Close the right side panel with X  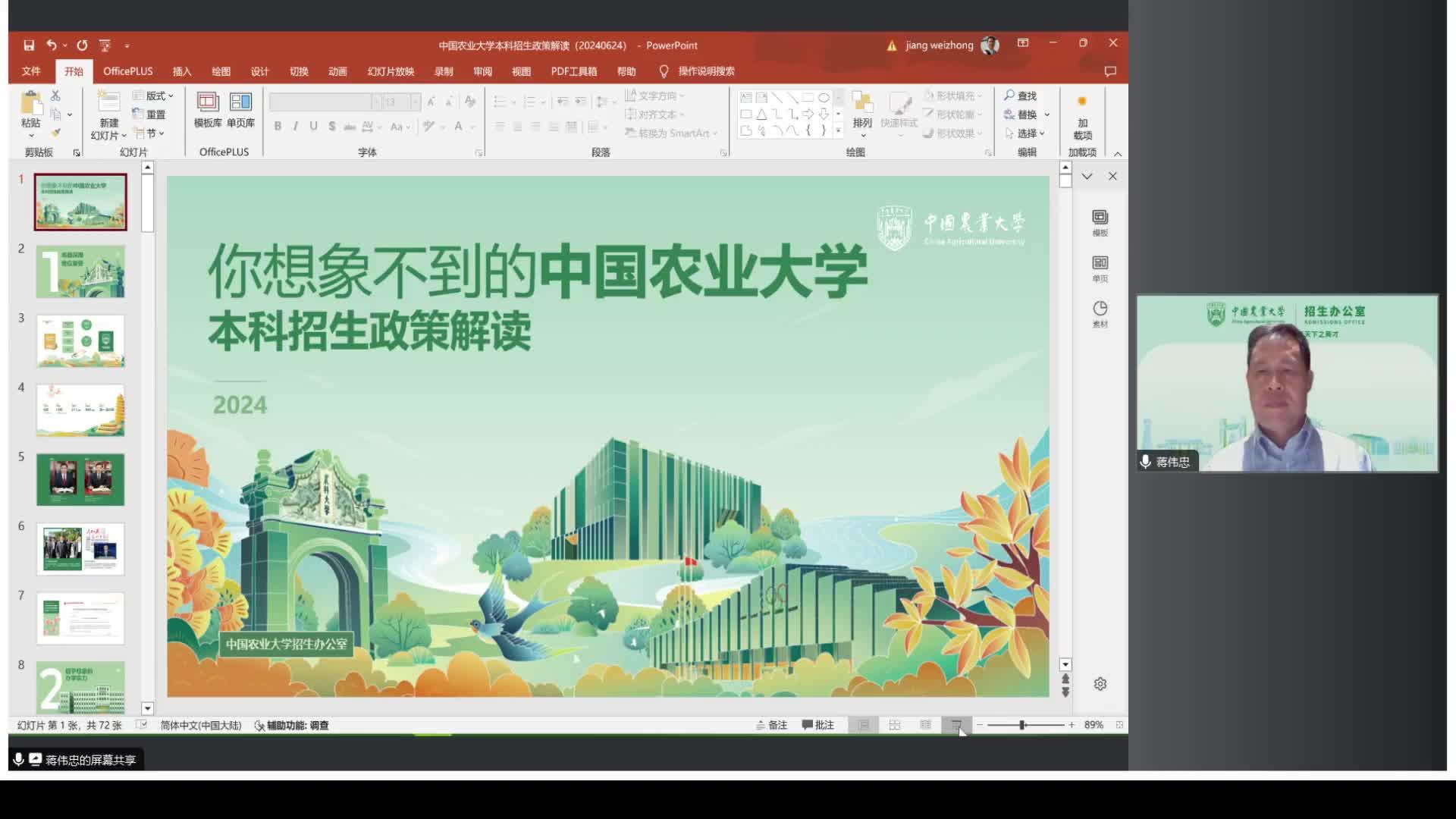pyautogui.click(x=1112, y=176)
